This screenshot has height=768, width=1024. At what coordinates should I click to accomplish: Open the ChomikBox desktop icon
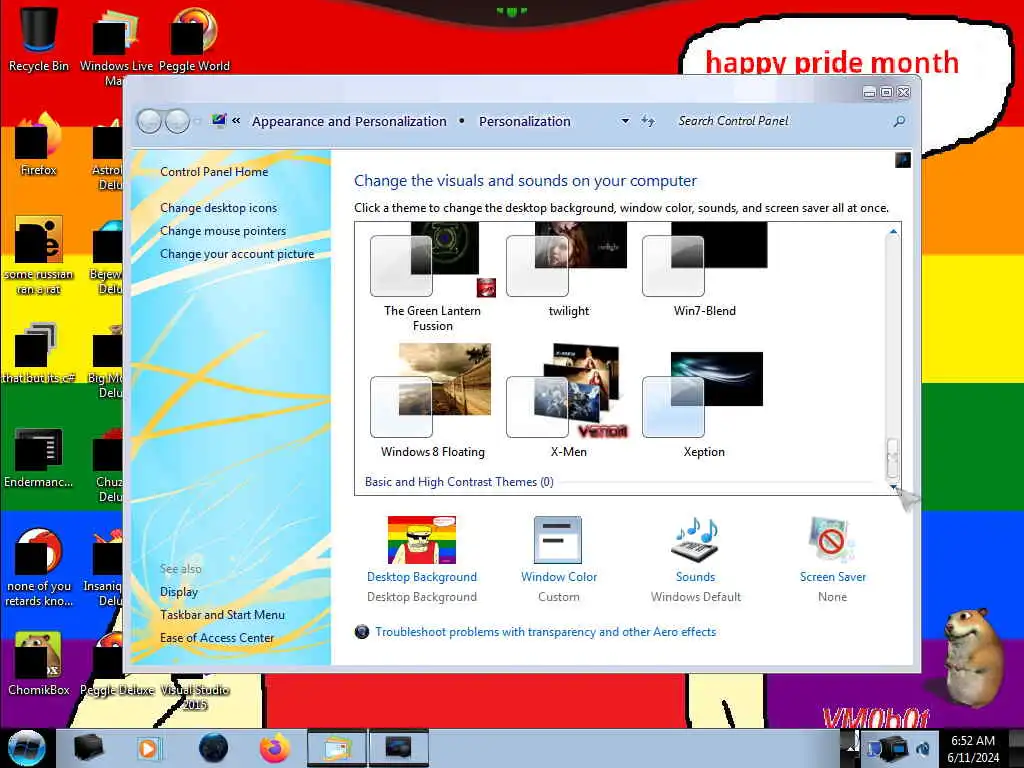[38, 662]
